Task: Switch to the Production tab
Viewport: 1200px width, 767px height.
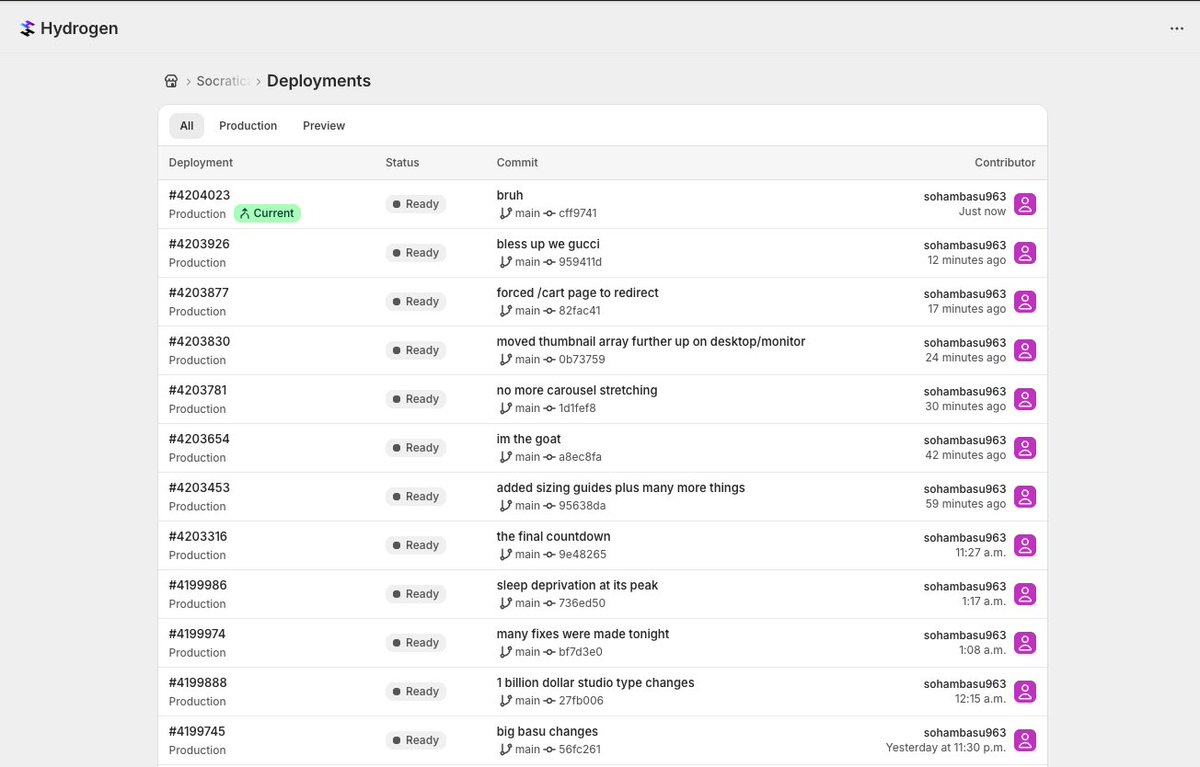Action: click(x=248, y=126)
